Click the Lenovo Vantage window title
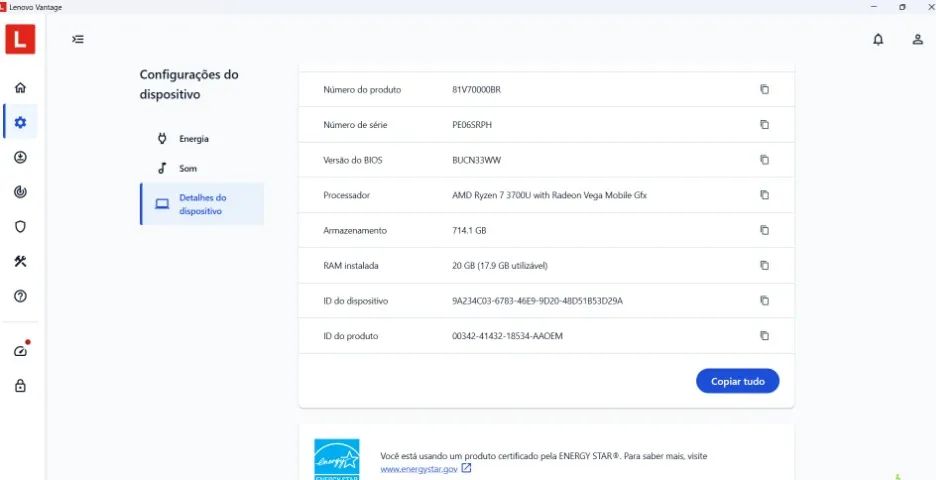Screen dimensions: 936x480 pyautogui.click(x=35, y=7)
